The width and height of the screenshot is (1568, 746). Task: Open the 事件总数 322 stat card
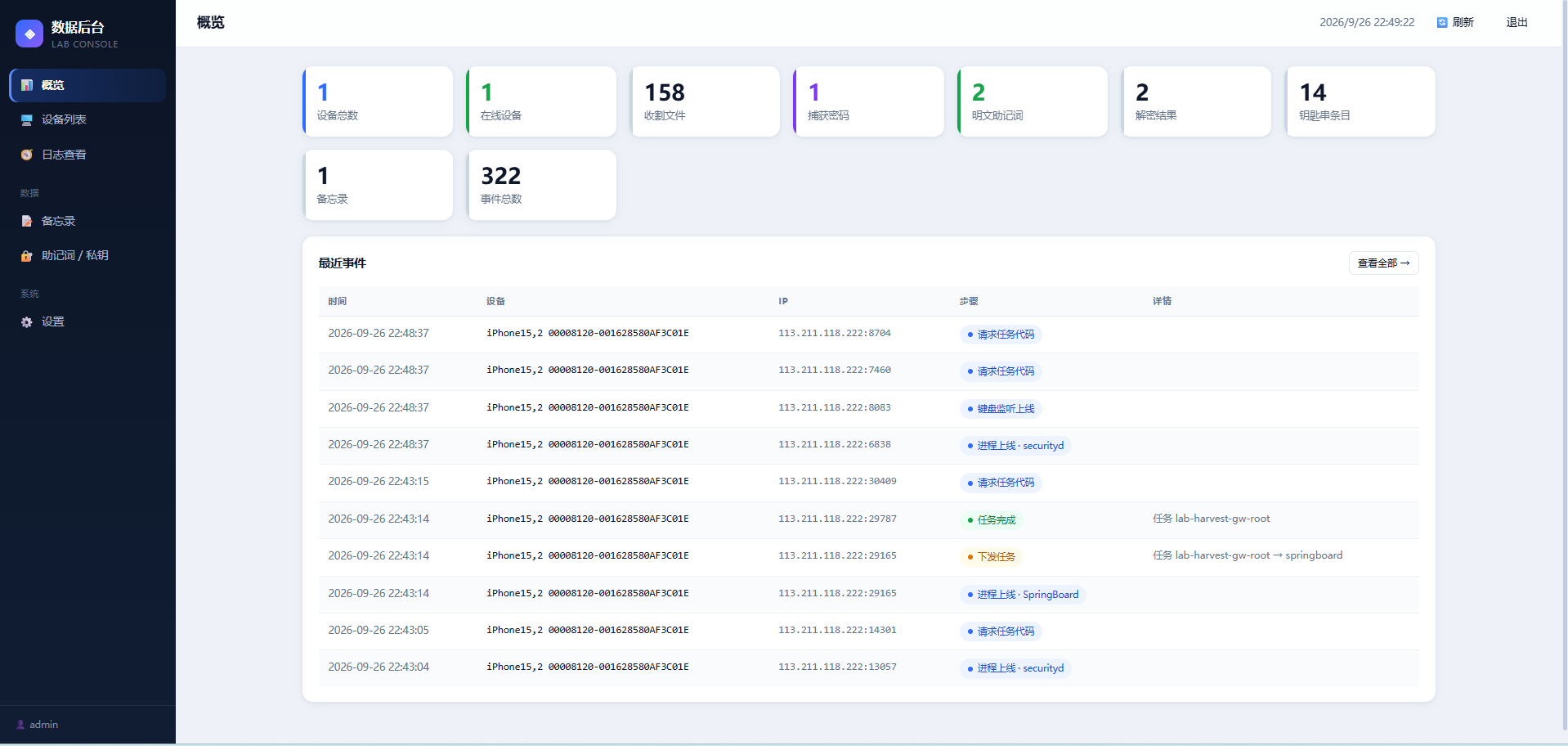[541, 185]
